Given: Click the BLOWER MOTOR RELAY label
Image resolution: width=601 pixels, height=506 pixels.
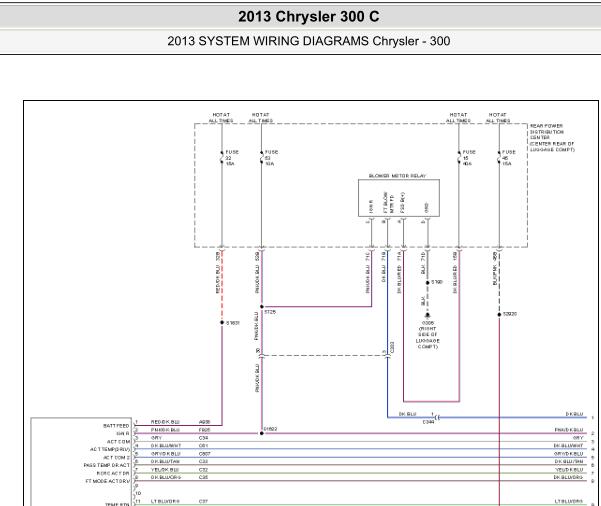Looking at the screenshot, I should (x=397, y=176).
